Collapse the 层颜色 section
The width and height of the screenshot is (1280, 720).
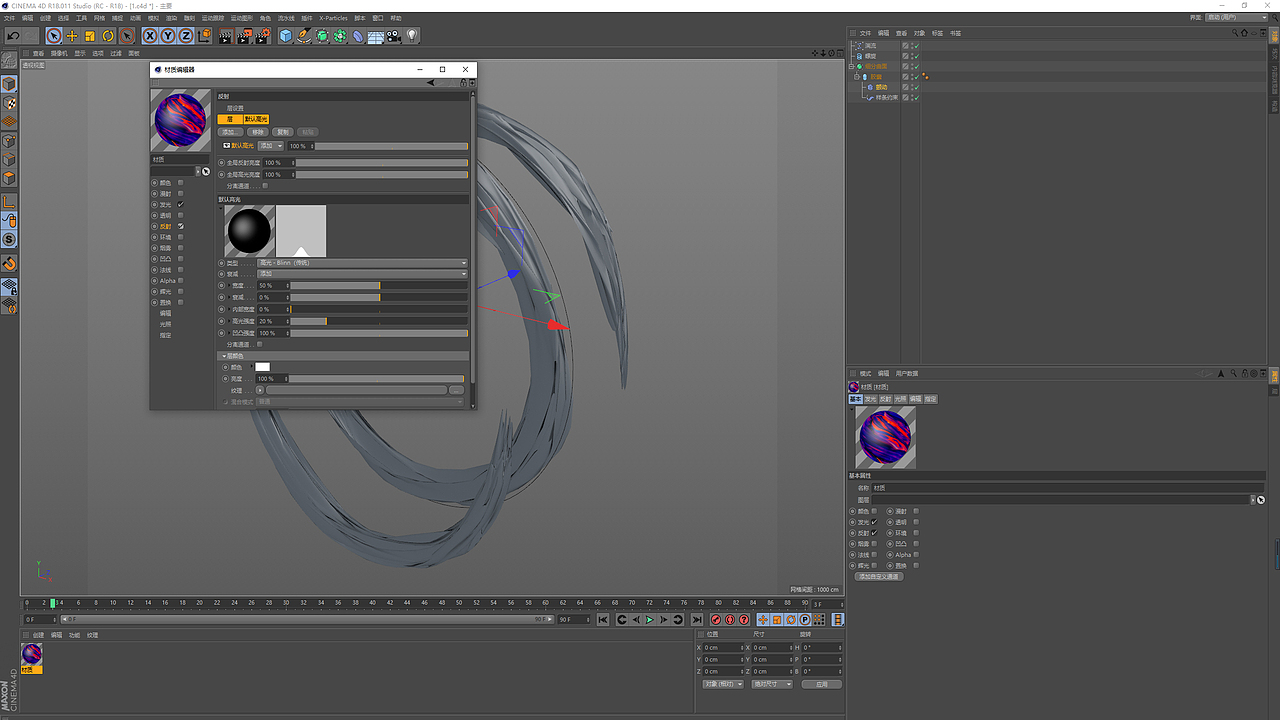223,356
